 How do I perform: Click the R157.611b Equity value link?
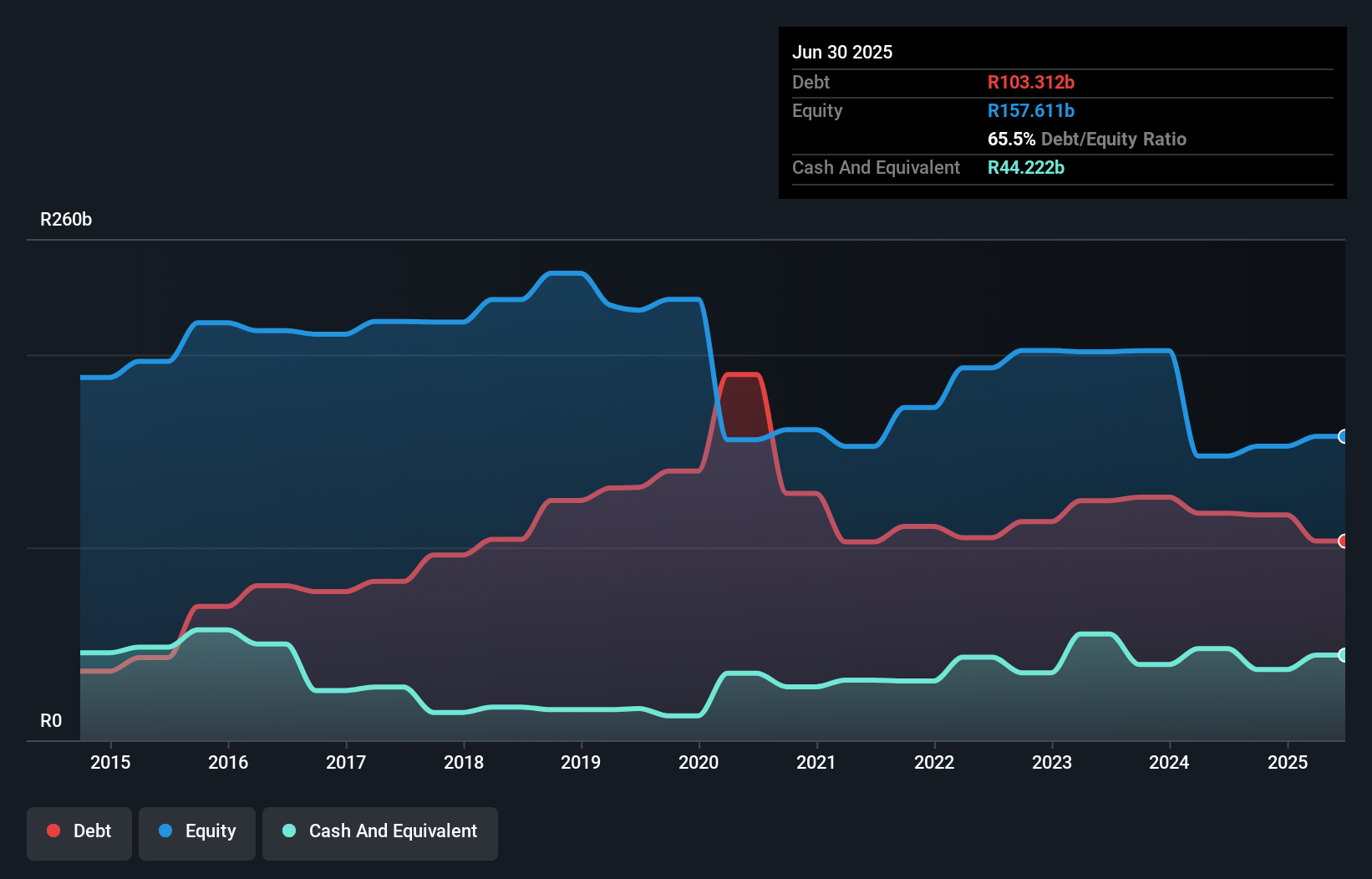(1031, 110)
